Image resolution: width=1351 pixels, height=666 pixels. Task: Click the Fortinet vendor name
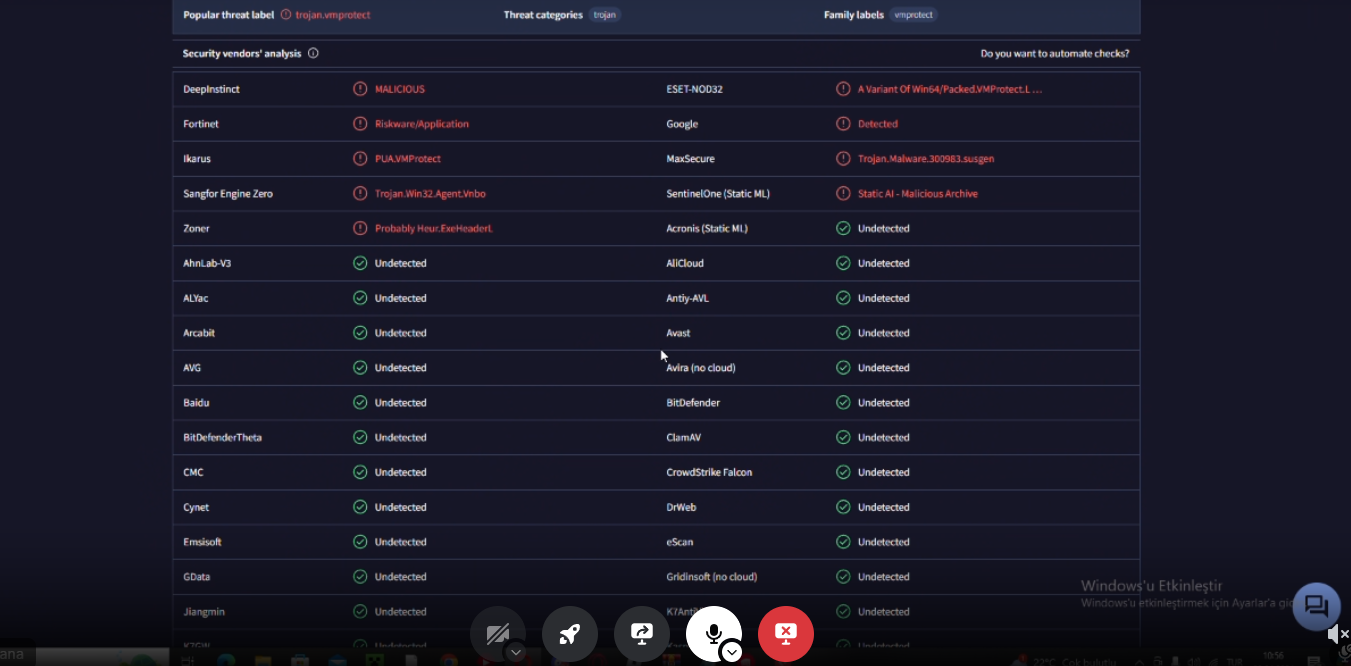tap(201, 124)
